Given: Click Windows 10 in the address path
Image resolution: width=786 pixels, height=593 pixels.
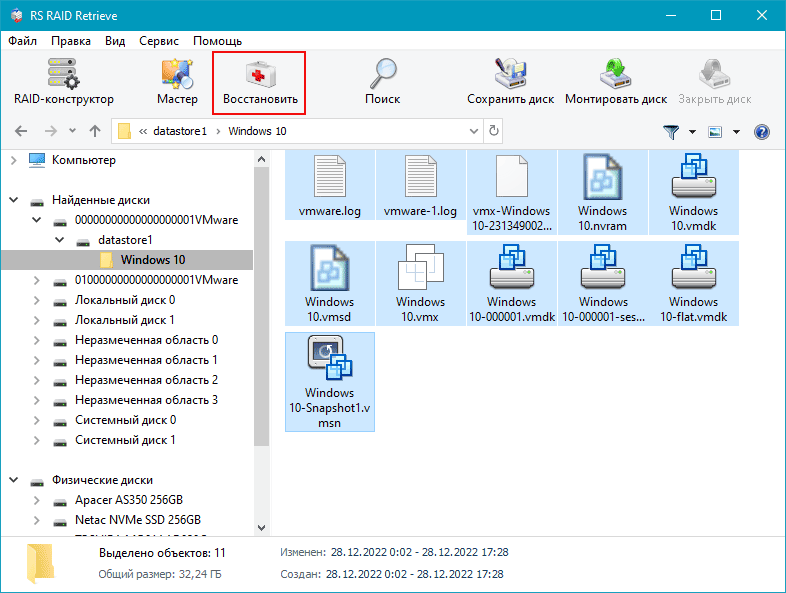Looking at the screenshot, I should 257,131.
